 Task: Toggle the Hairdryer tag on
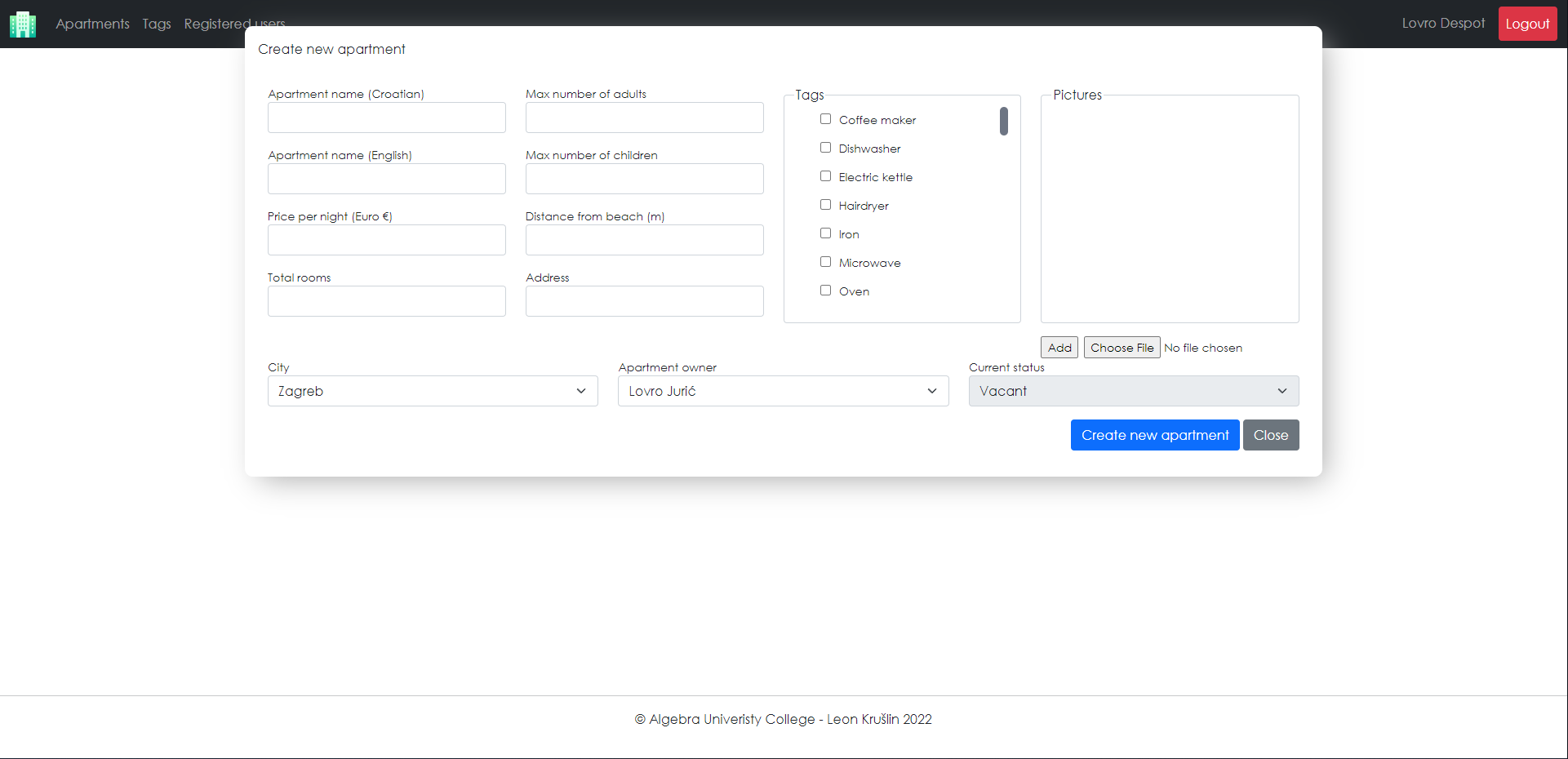pos(825,204)
